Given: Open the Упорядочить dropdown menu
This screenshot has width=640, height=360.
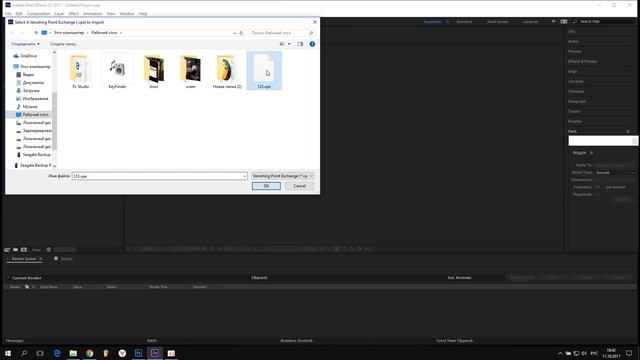Looking at the screenshot, I should click(25, 44).
